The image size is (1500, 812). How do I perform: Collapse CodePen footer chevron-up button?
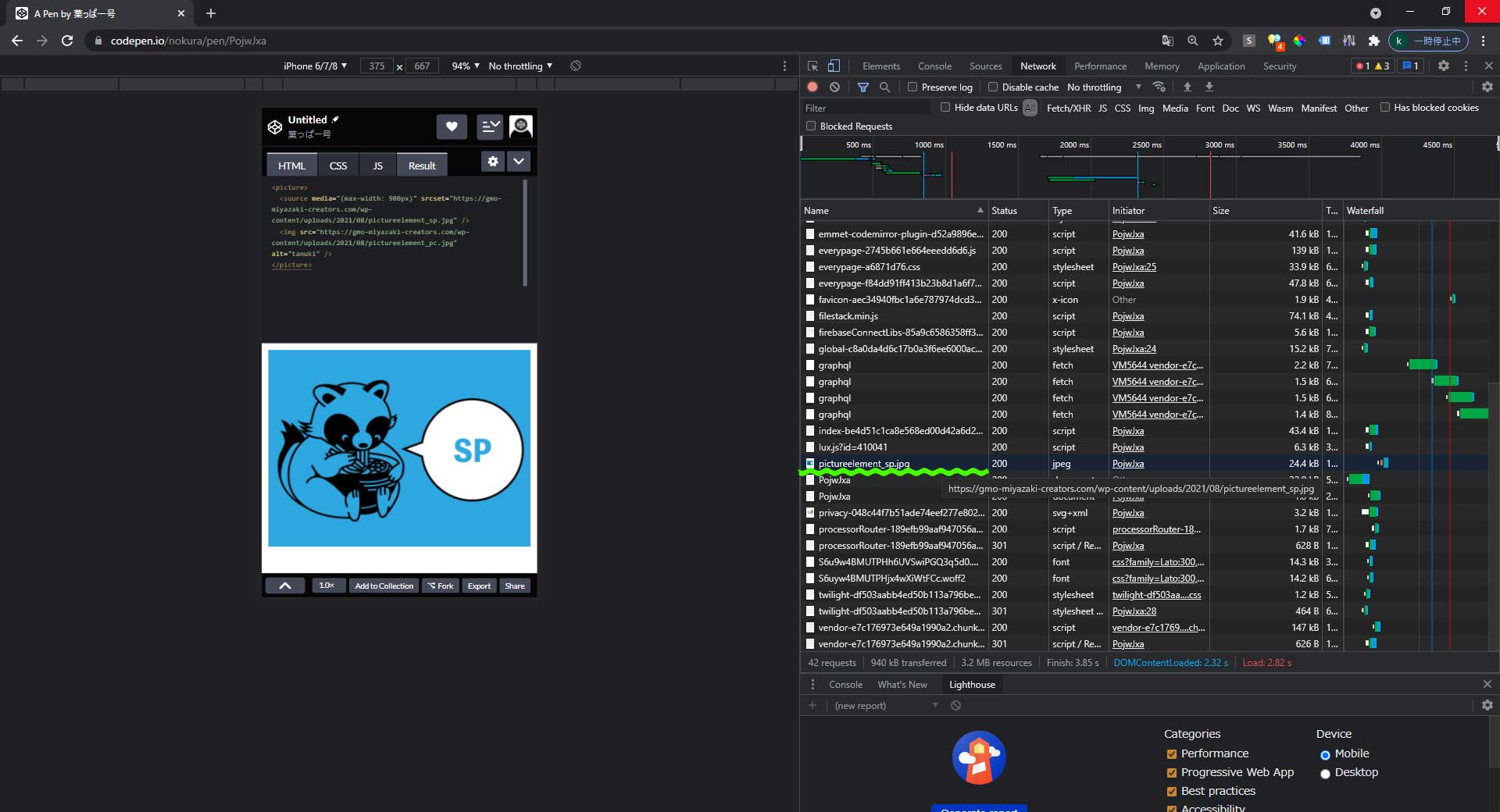click(x=285, y=586)
